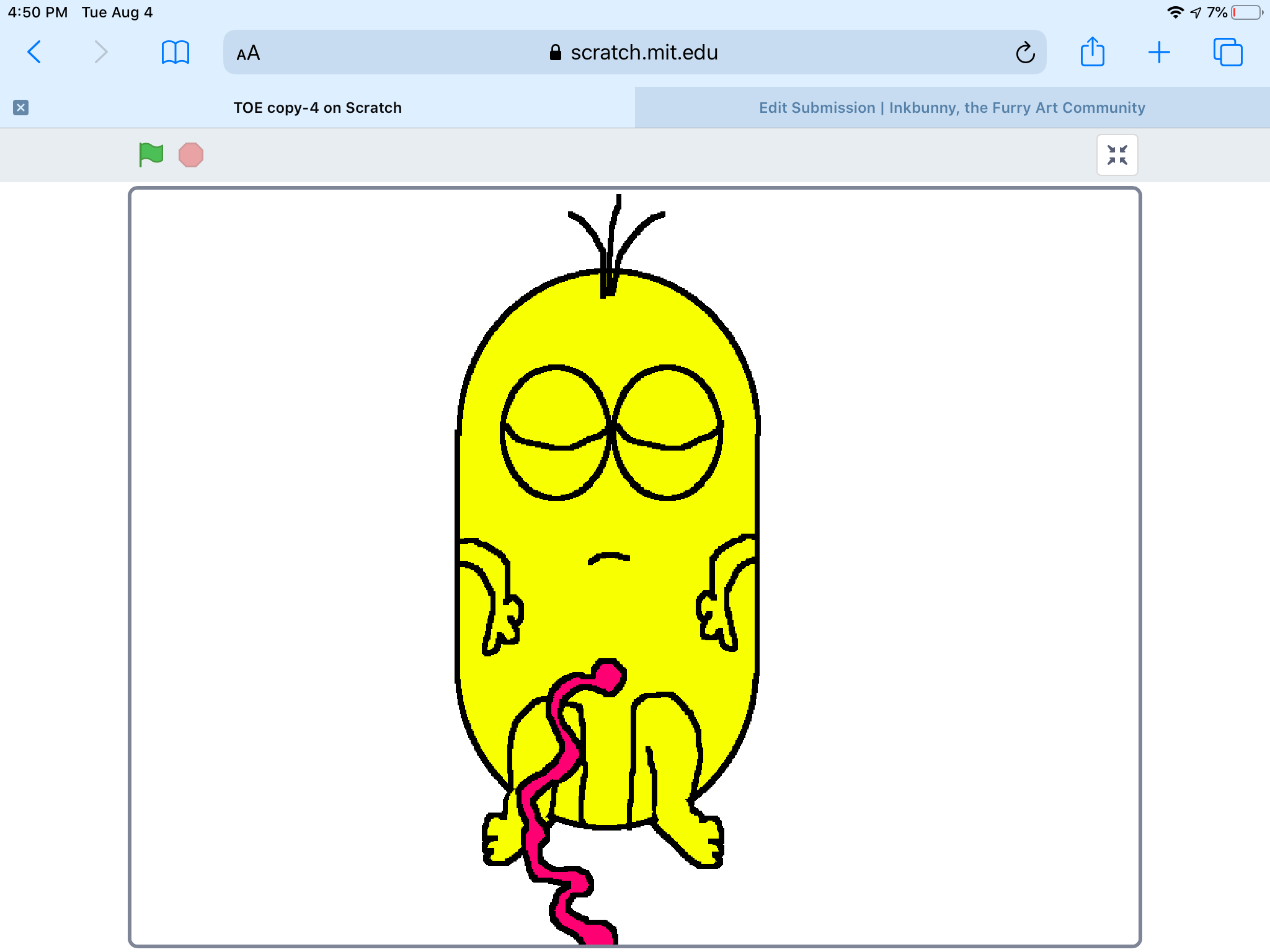Tap the 4:50 PM clock
Screen dimensions: 1270x952
pyautogui.click(x=38, y=12)
